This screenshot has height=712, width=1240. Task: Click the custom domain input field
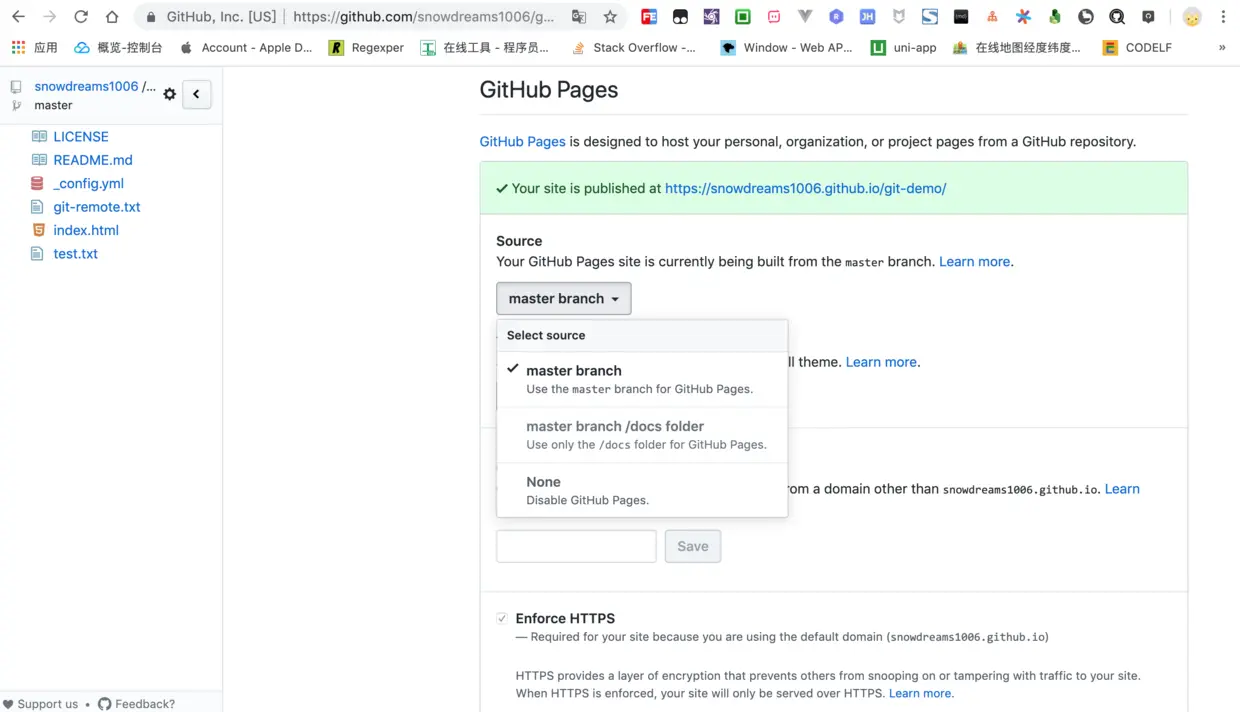tap(576, 546)
